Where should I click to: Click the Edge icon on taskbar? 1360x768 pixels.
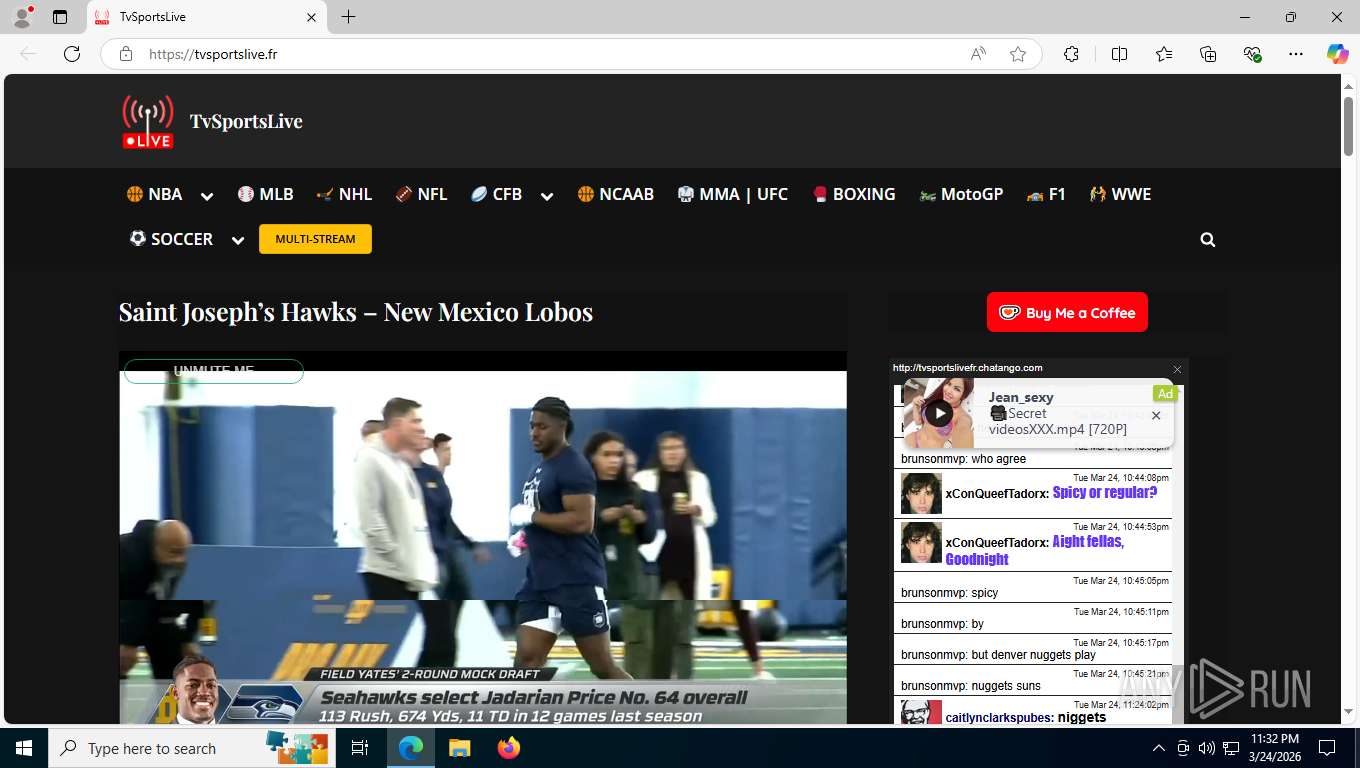click(410, 748)
